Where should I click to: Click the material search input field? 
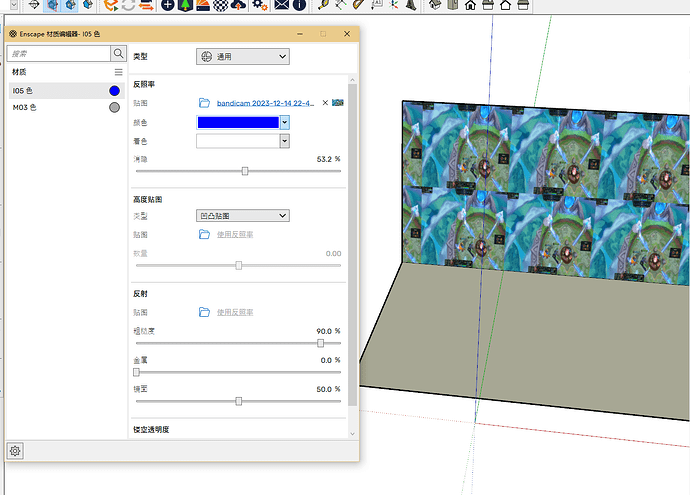[x=59, y=54]
